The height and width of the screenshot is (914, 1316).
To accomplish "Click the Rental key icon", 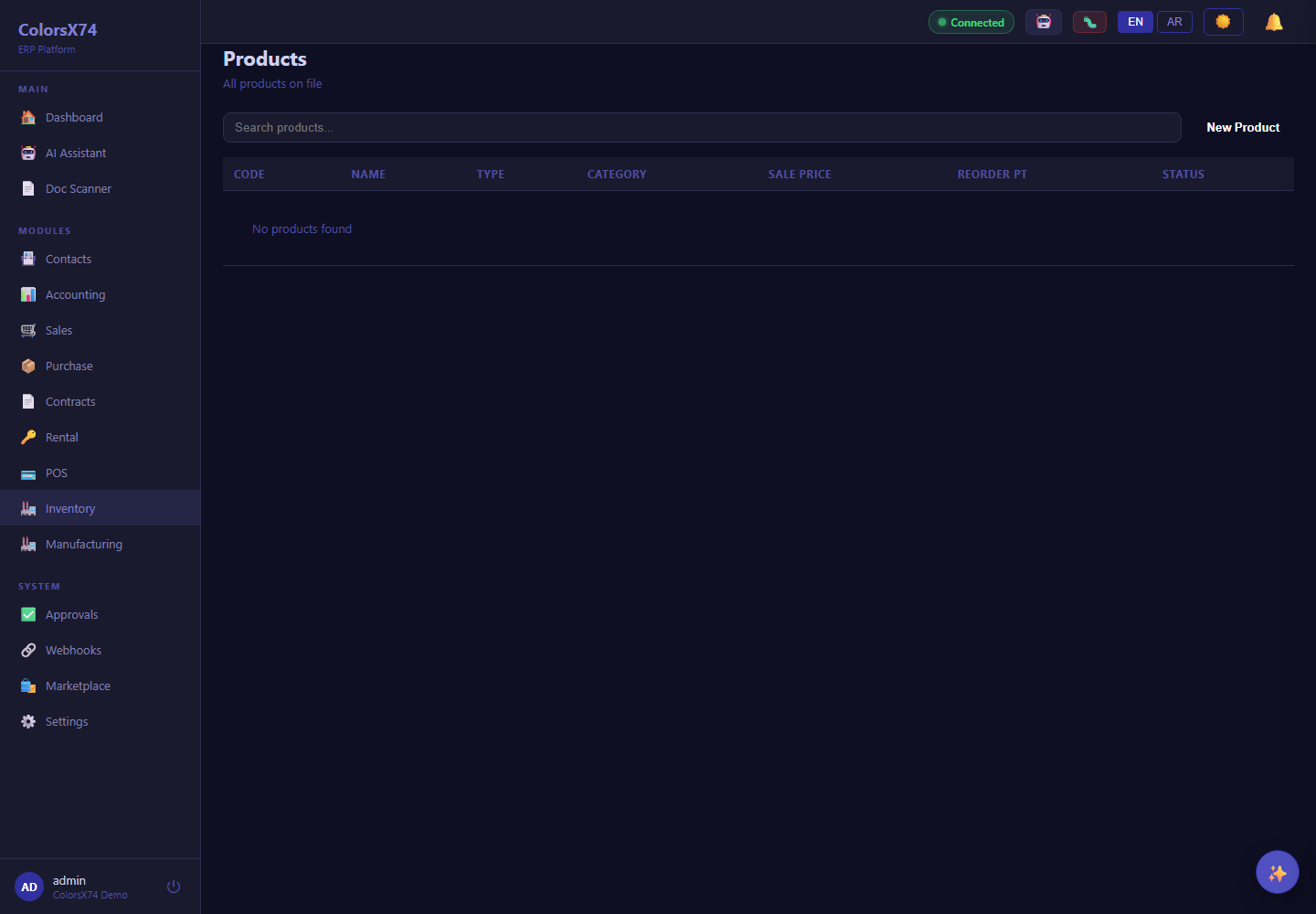I will [28, 437].
